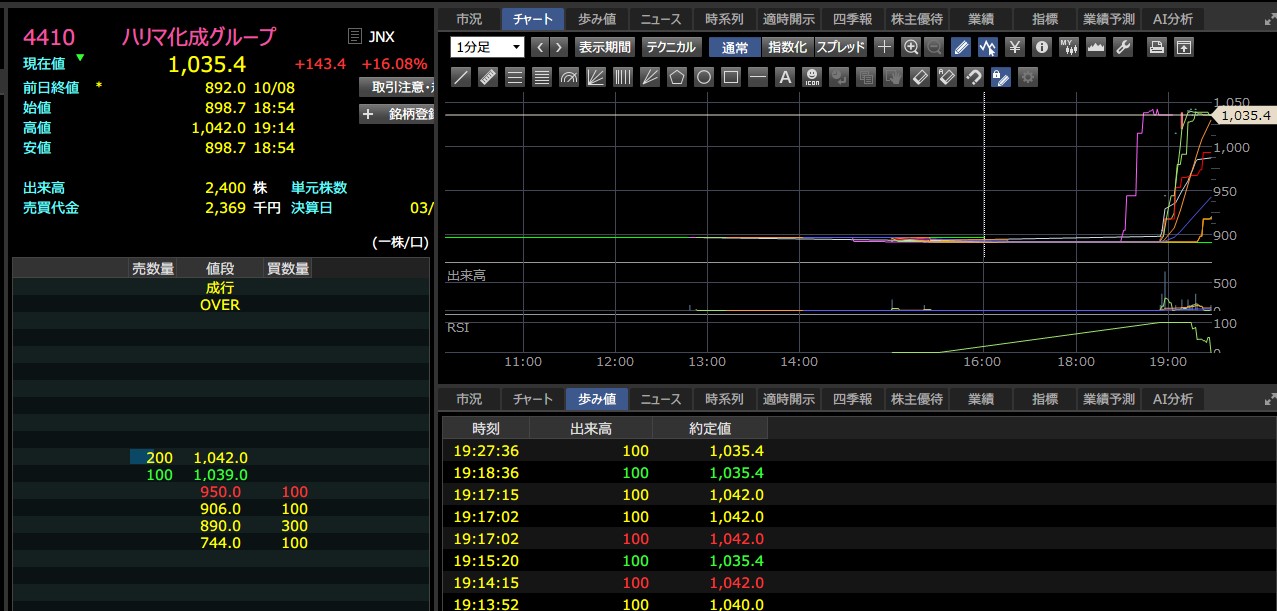Viewport: 1277px width, 611px height.
Task: Click bid price 744.0 in order book
Action: coord(221,543)
